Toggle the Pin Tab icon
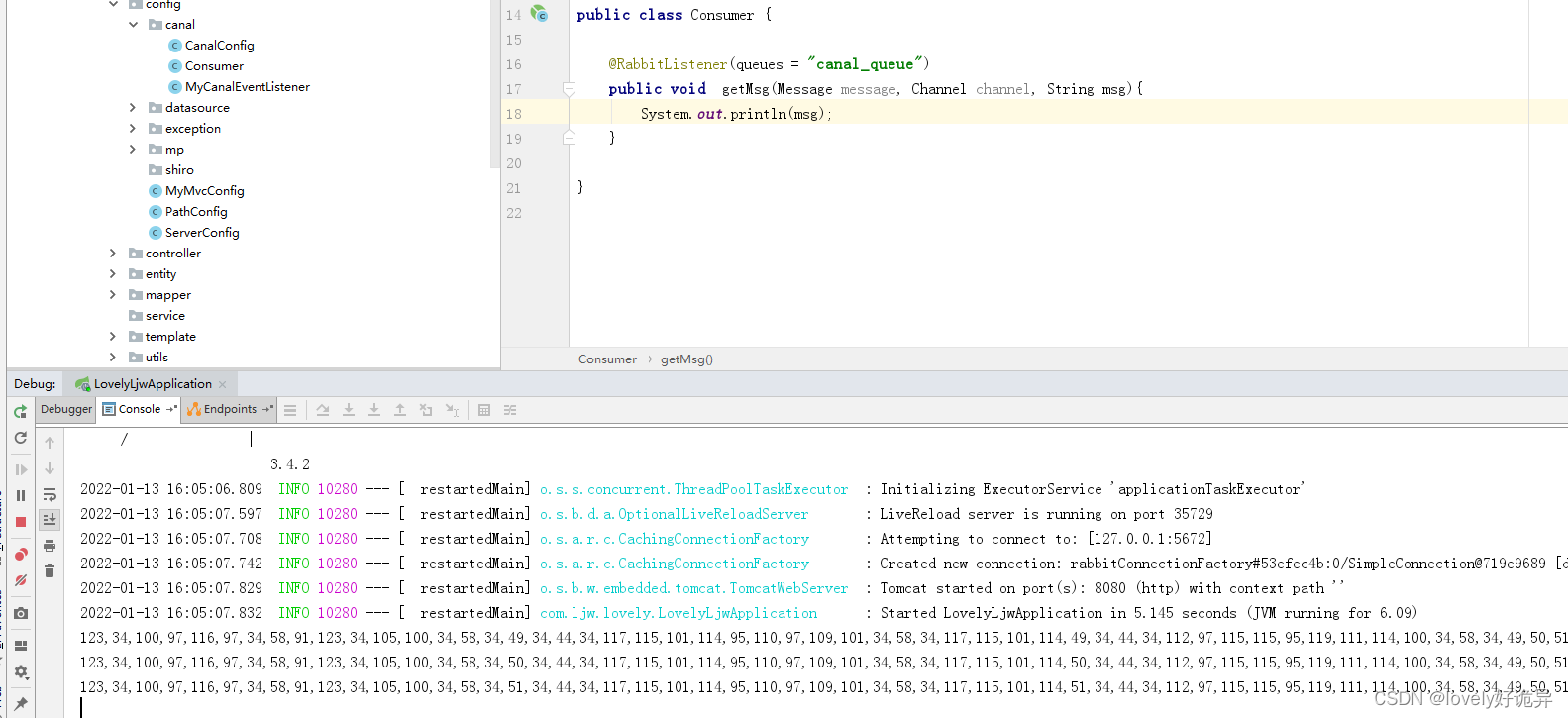The image size is (1568, 718). 21,704
